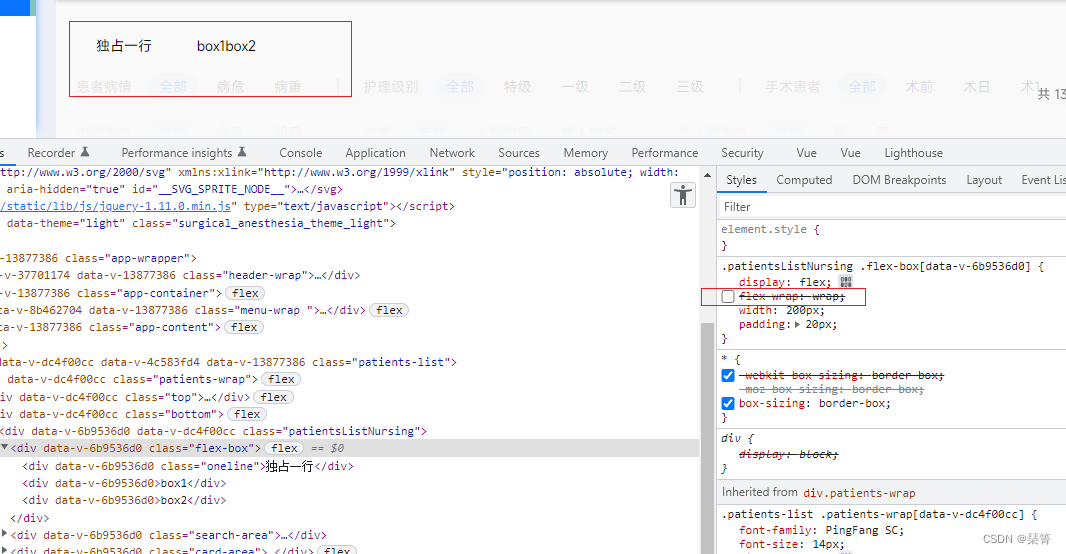Click flex badge beside class bottom div
Image resolution: width=1066 pixels, height=554 pixels.
(x=247, y=414)
